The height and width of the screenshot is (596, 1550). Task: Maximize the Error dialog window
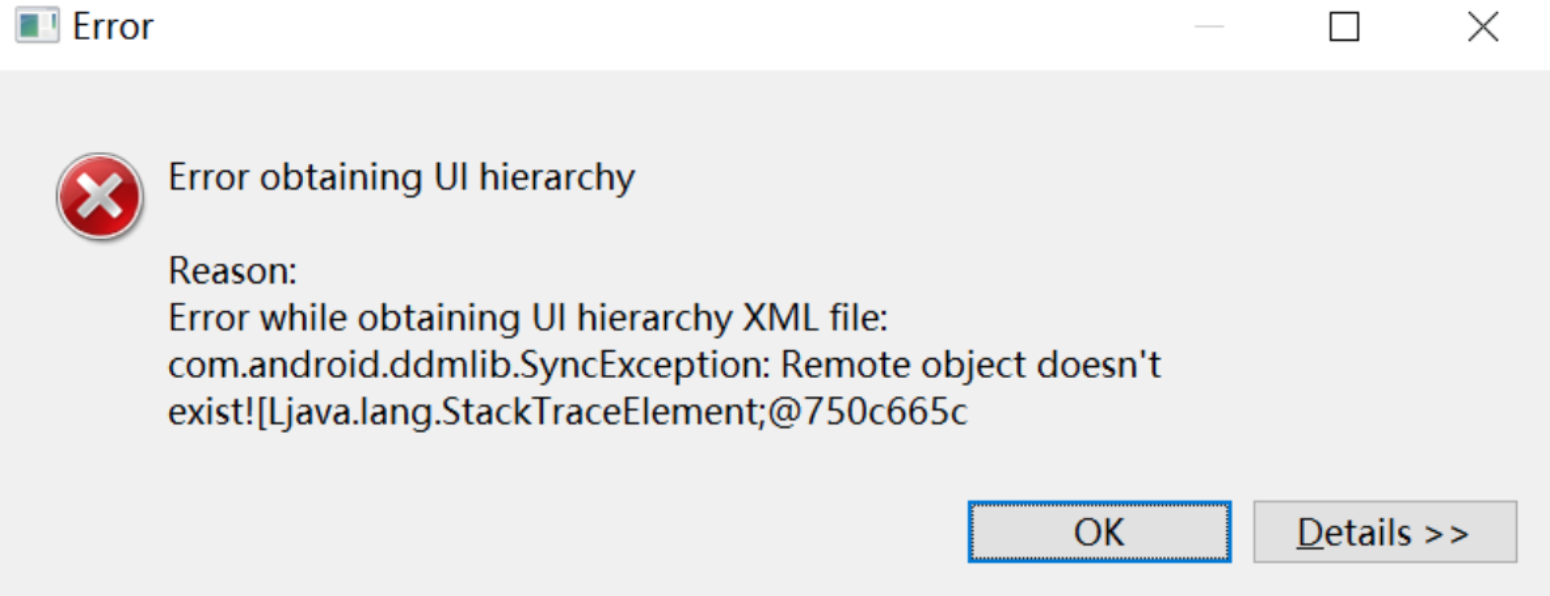(x=1344, y=27)
